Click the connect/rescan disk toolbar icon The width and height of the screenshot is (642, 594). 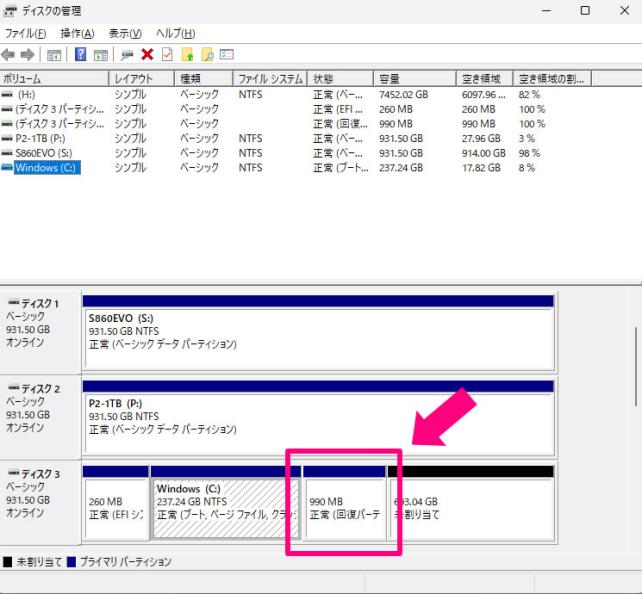point(127,55)
